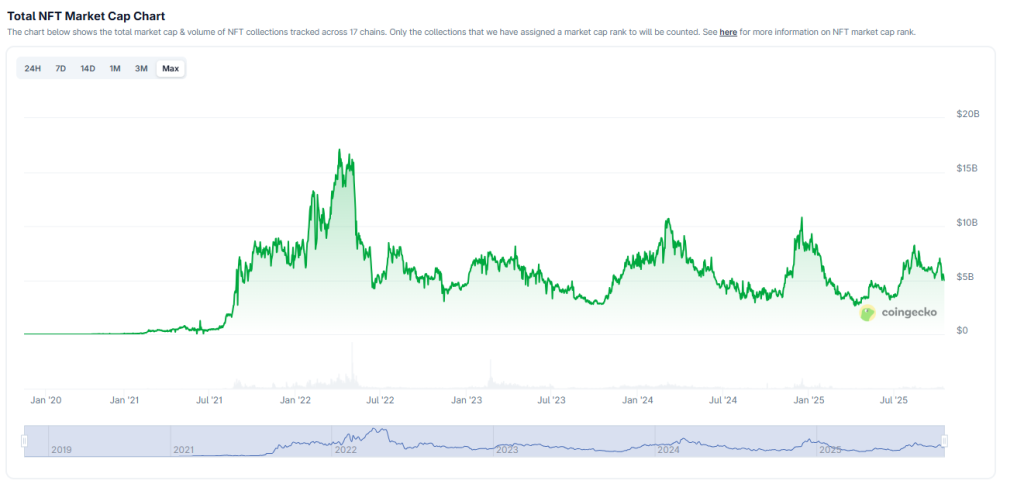The height and width of the screenshot is (491, 1024).
Task: Click the $0 y-axis label
Action: tap(963, 330)
